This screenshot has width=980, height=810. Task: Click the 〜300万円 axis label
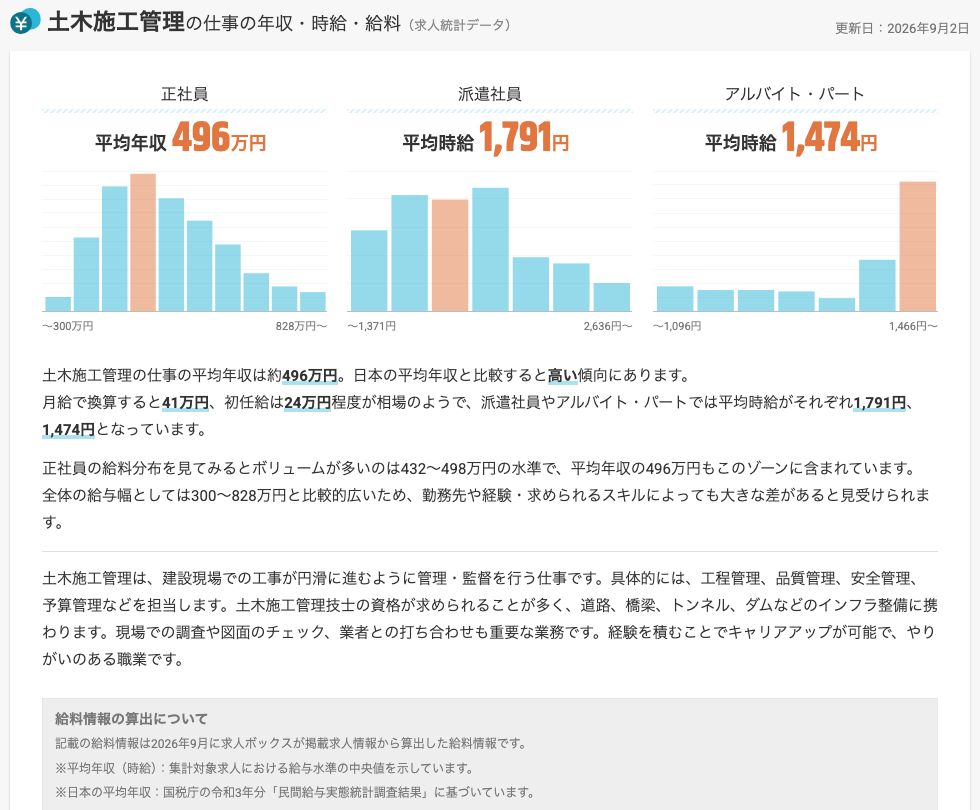[68, 326]
